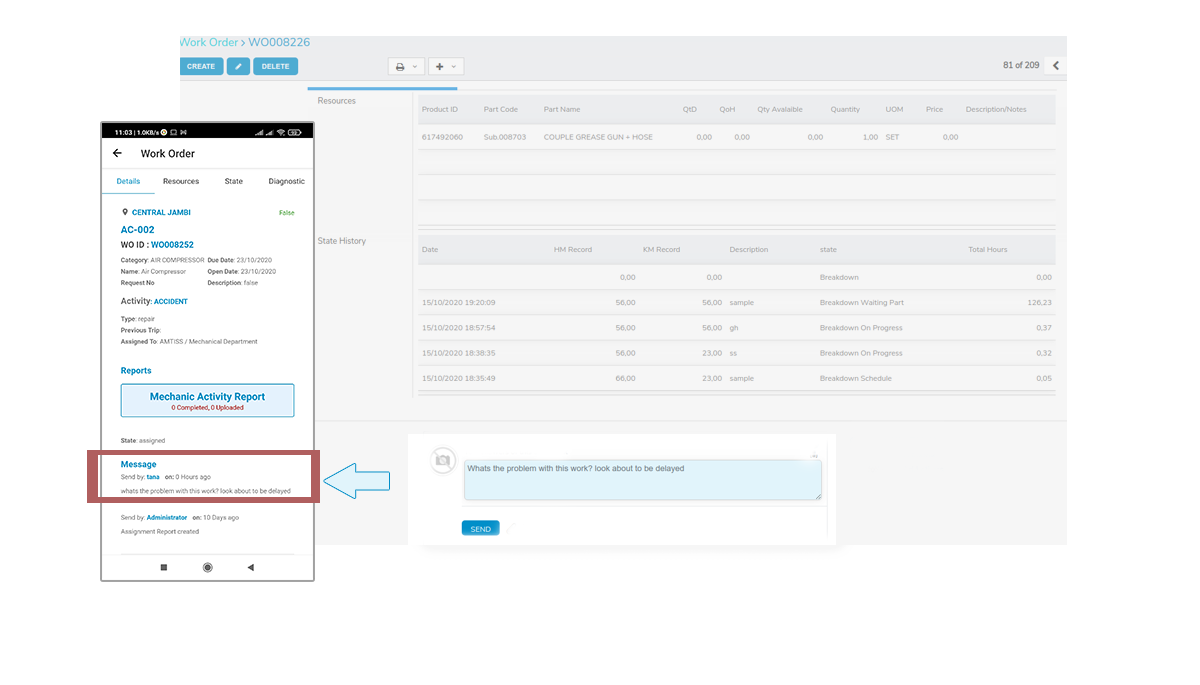Tap the back arrow in mobile Work Order
This screenshot has height=685, width=1200.
(117, 153)
